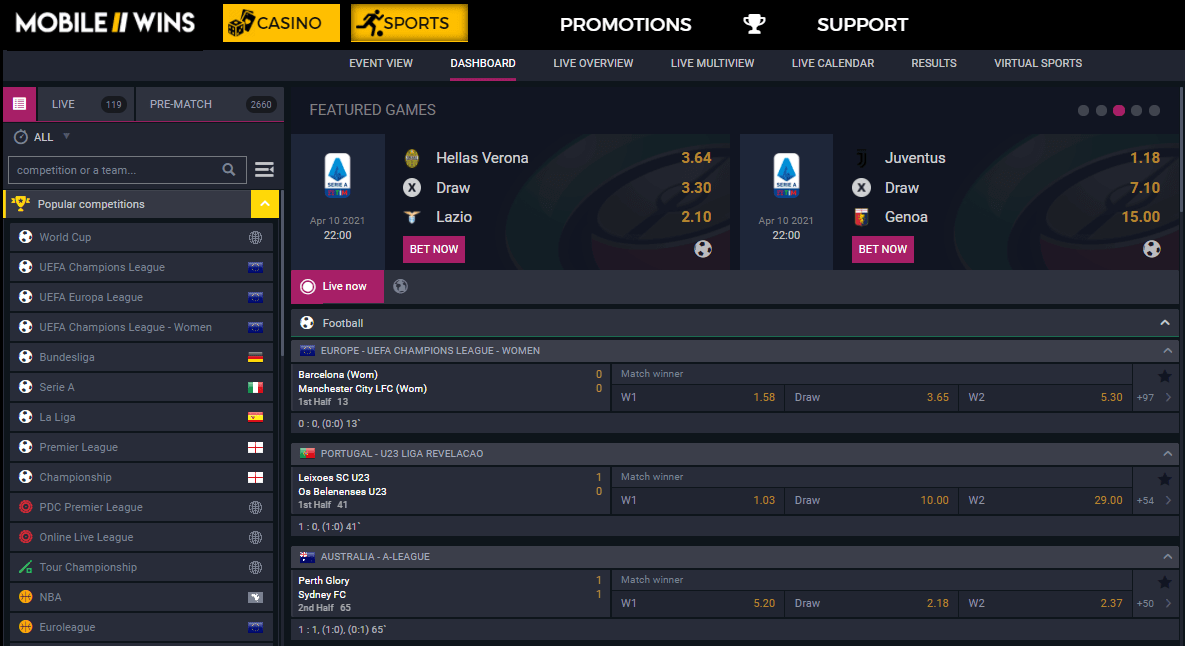Select the fourth featured games carousel dot
Screen dimensions: 1185x646
click(1137, 110)
